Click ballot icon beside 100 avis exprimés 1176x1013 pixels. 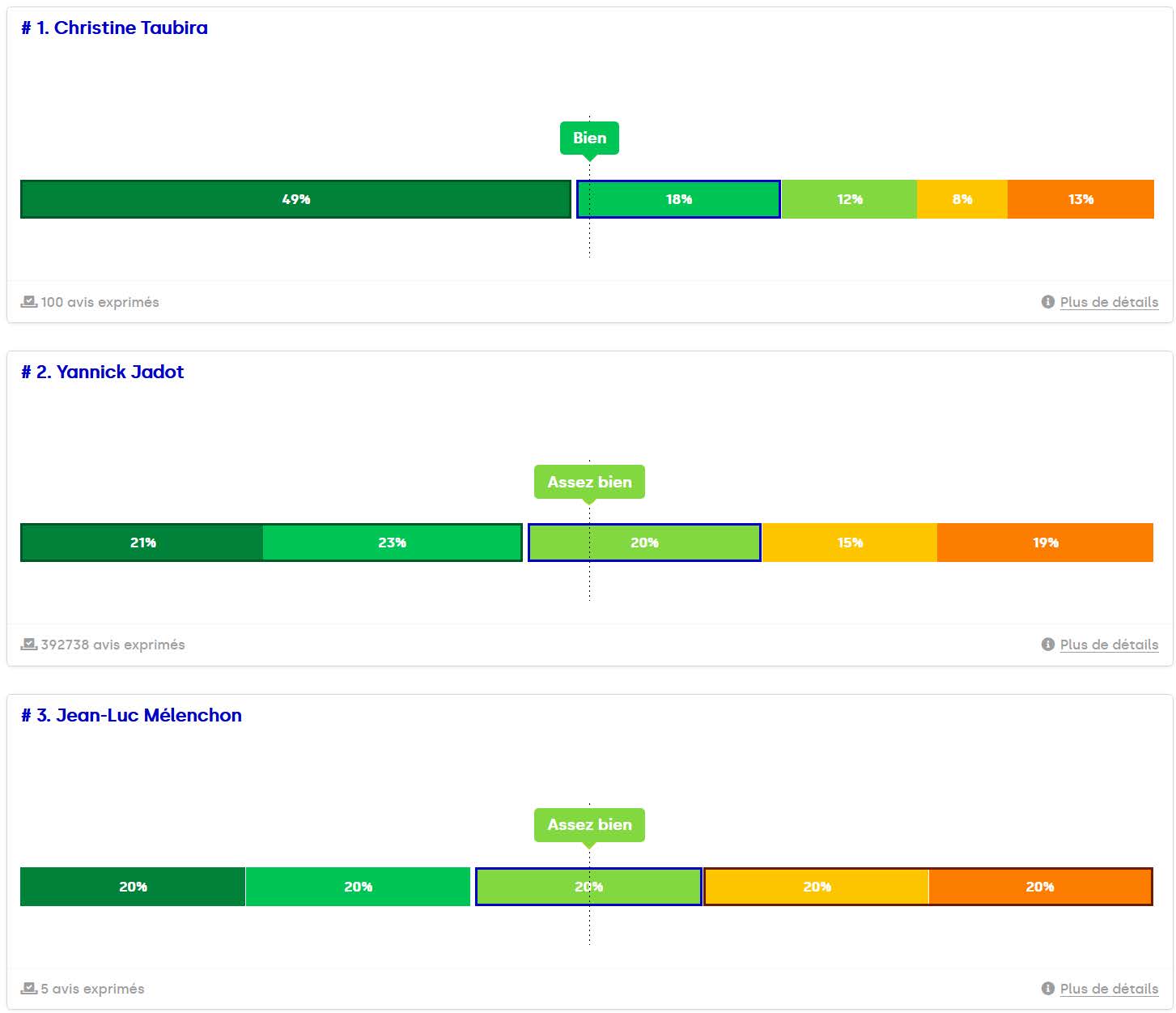click(28, 302)
